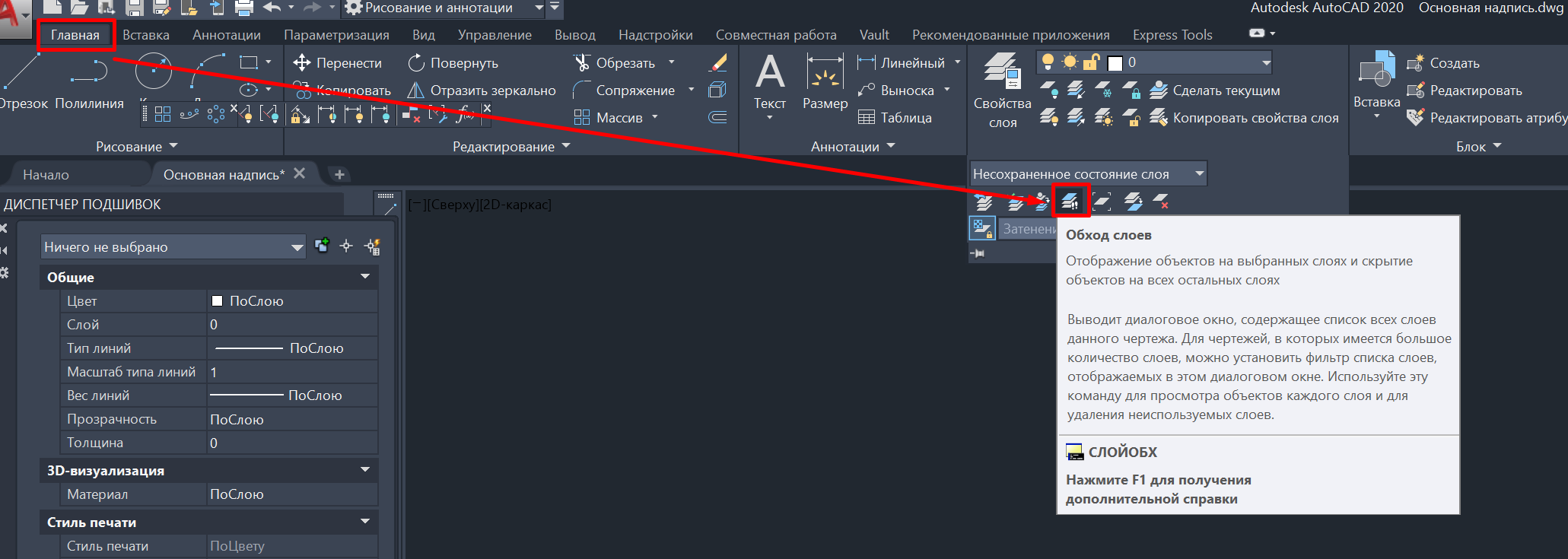This screenshot has height=559, width=1568.
Task: Click Сделать текущим layer button
Action: 1215,91
